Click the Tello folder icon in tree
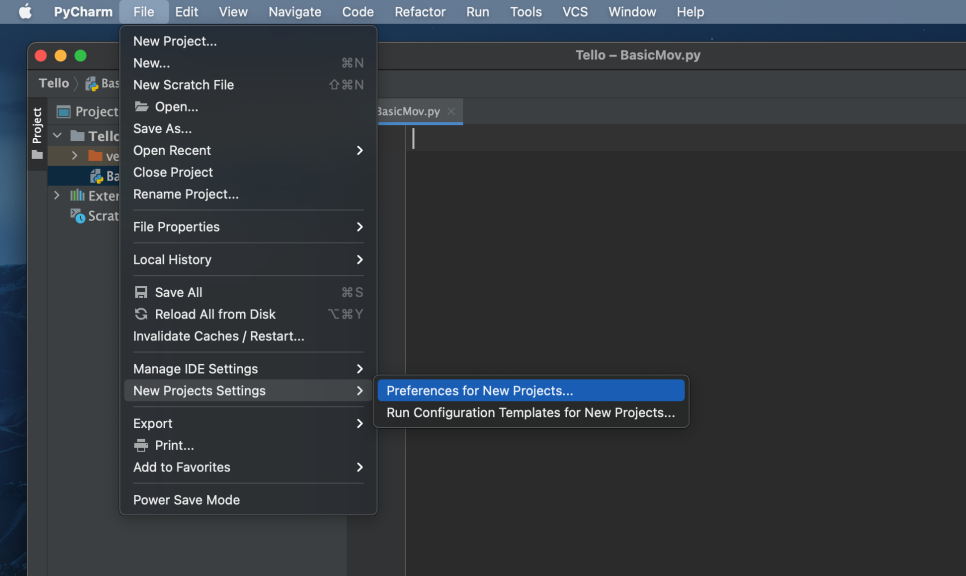This screenshot has height=576, width=966. [x=77, y=136]
